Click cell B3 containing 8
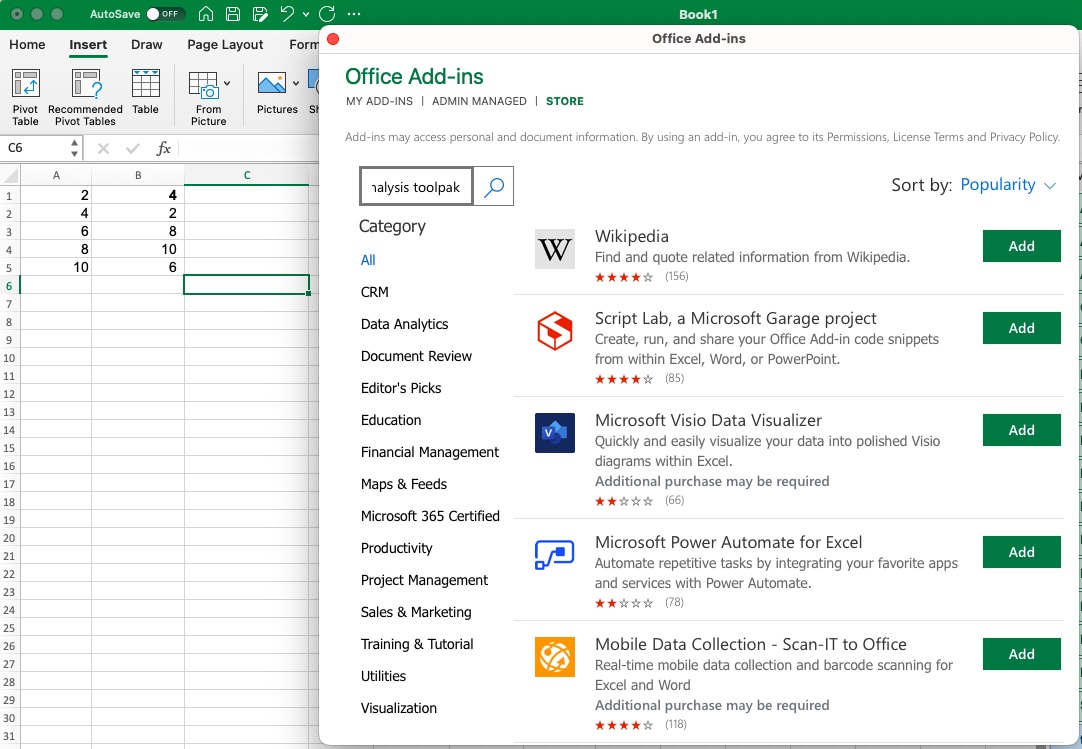Image resolution: width=1082 pixels, height=749 pixels. tap(138, 231)
